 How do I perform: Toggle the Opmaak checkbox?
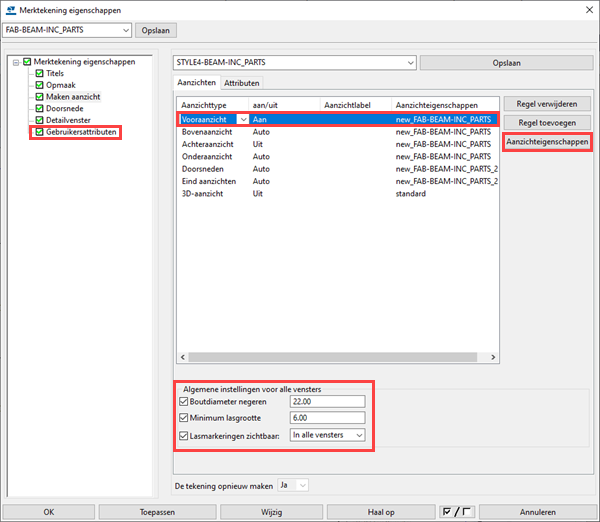pyautogui.click(x=39, y=85)
